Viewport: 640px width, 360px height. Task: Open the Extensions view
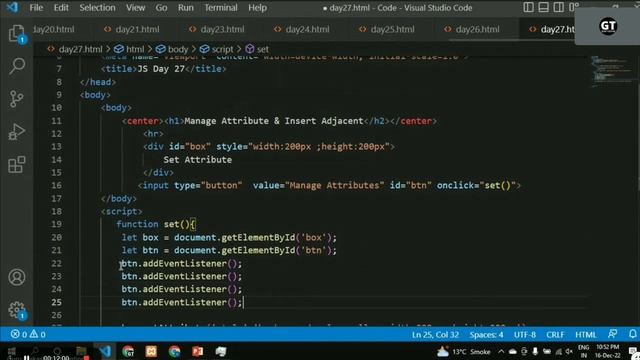[16, 164]
